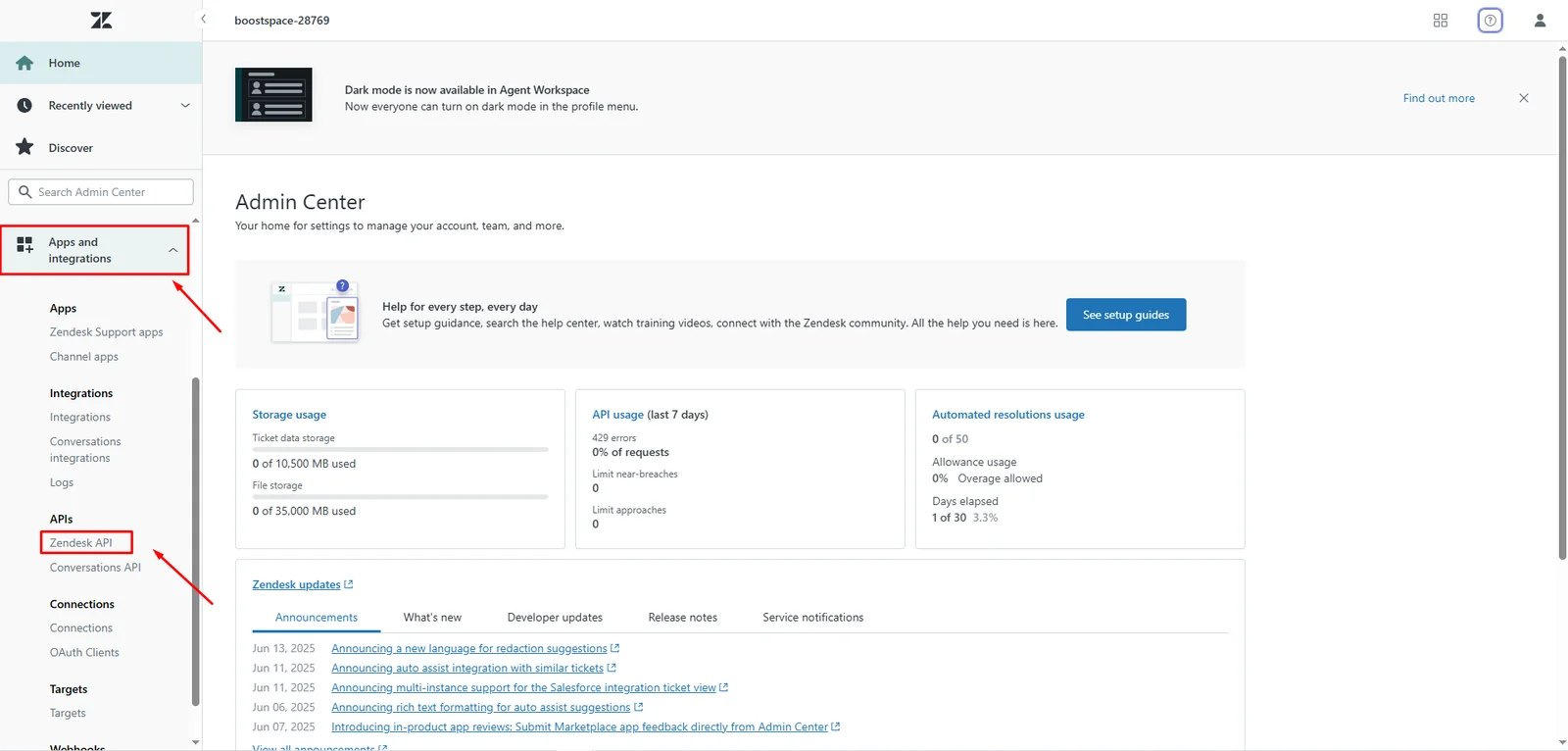Click the Discover star icon

click(25, 147)
